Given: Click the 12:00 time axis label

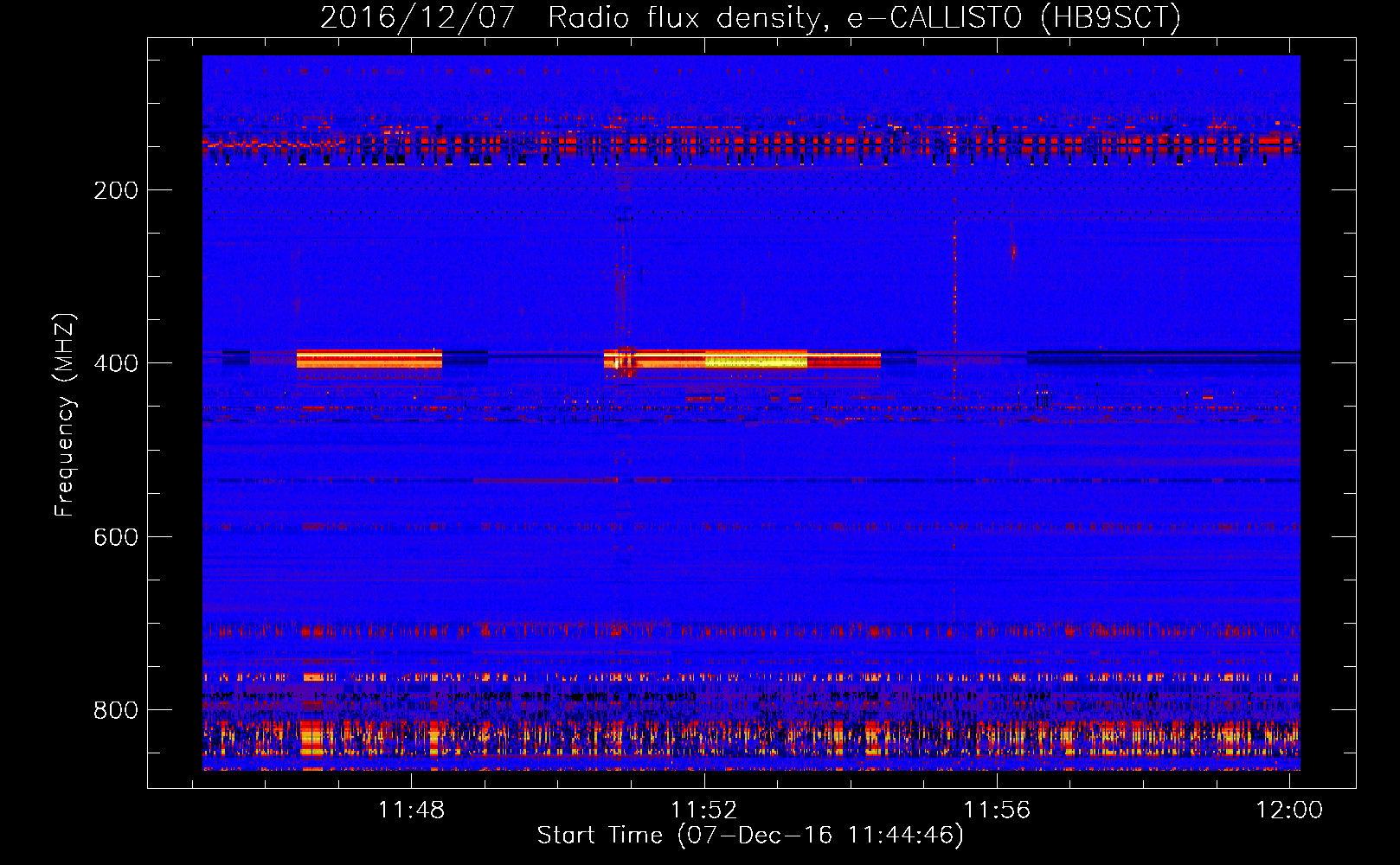Looking at the screenshot, I should (1289, 811).
